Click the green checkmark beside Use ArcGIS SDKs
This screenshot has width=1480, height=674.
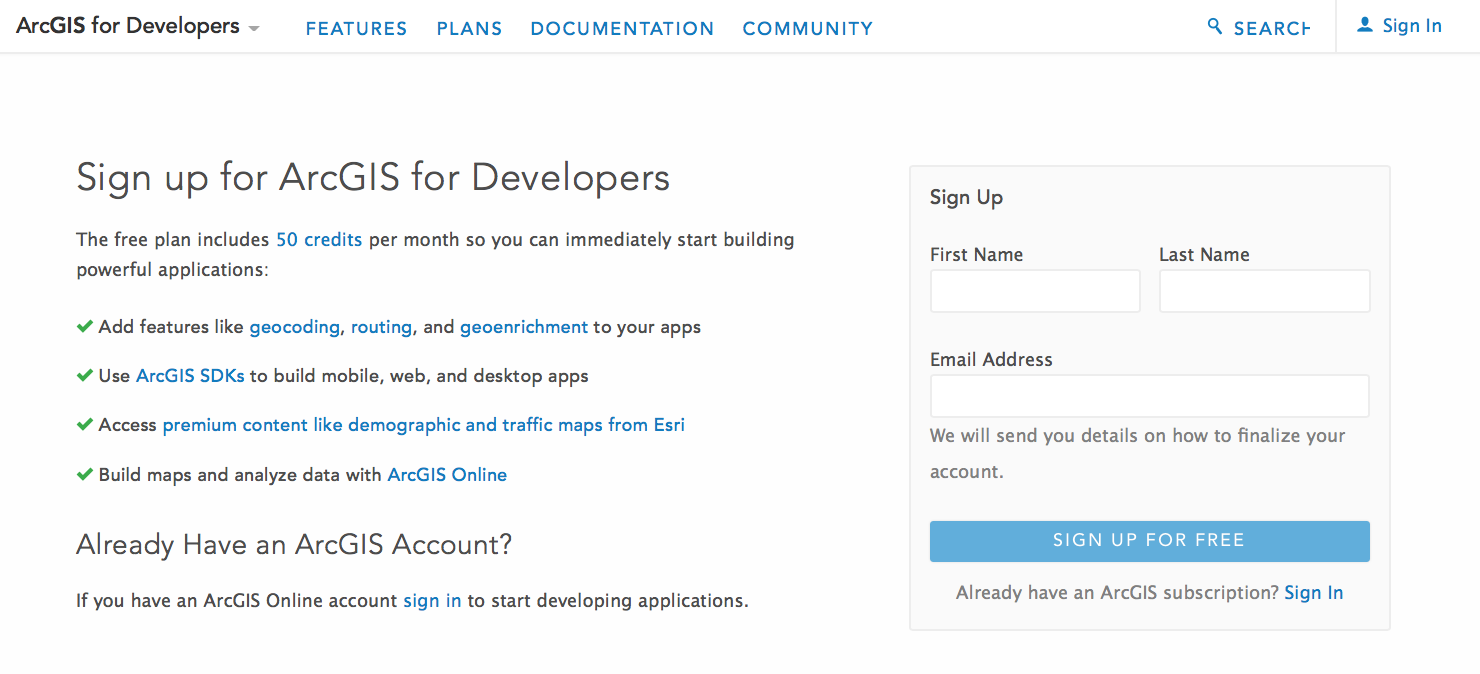(x=85, y=375)
